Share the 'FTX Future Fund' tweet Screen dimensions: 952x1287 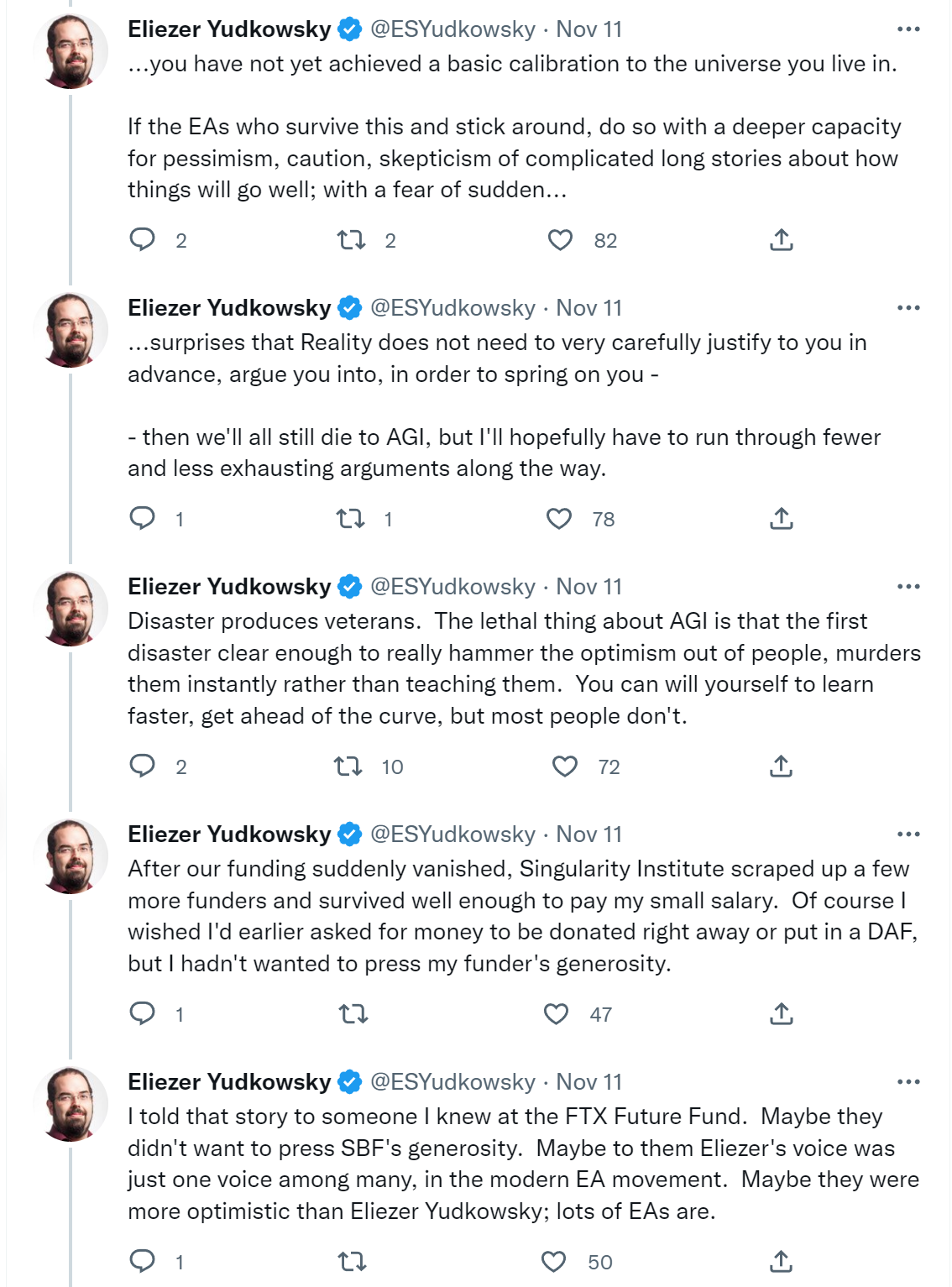tap(781, 1261)
